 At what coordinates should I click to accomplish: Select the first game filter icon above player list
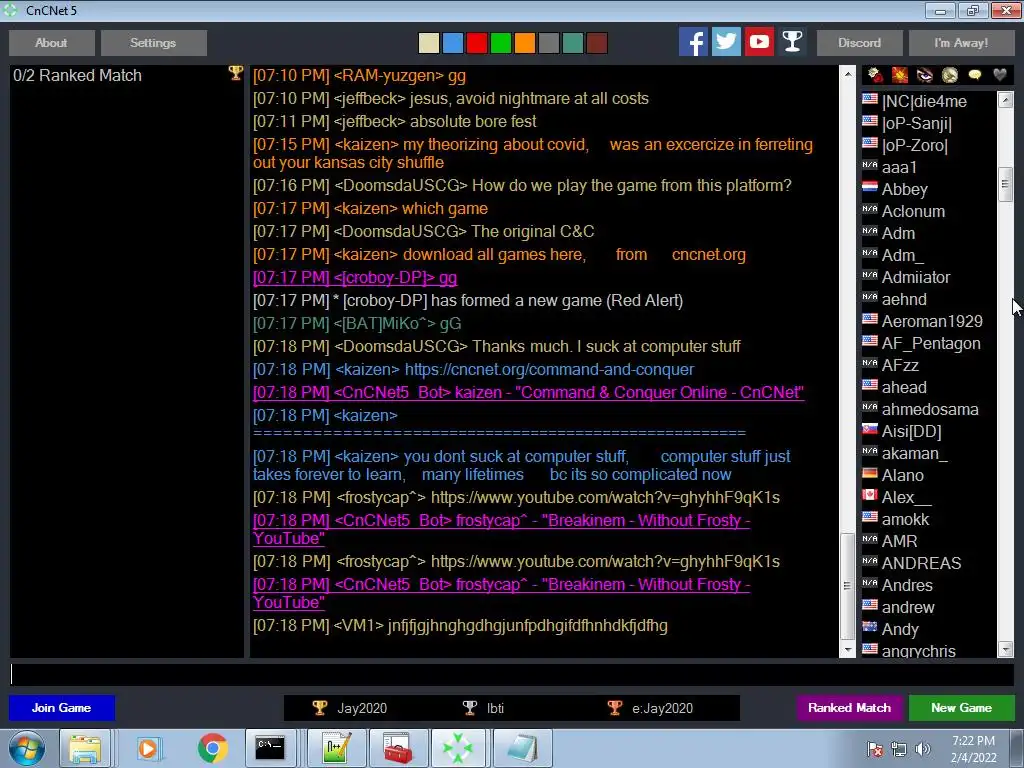[875, 75]
